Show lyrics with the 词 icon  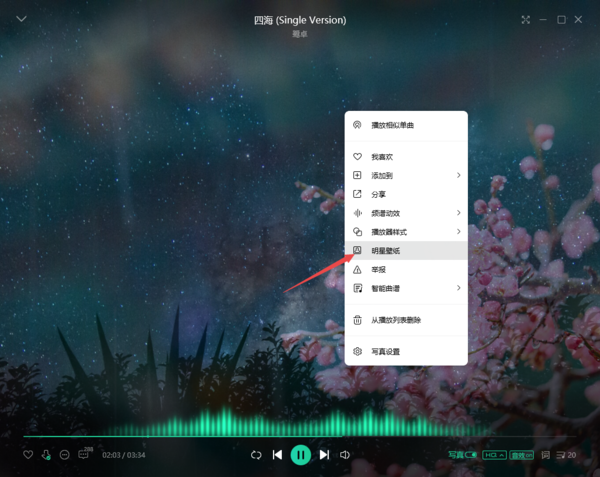coord(545,455)
